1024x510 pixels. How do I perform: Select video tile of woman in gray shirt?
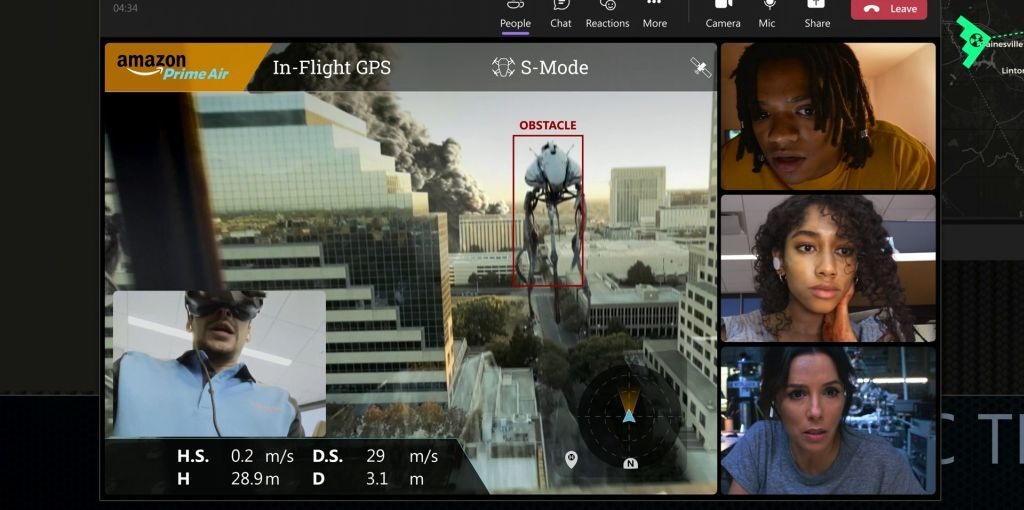tap(828, 420)
